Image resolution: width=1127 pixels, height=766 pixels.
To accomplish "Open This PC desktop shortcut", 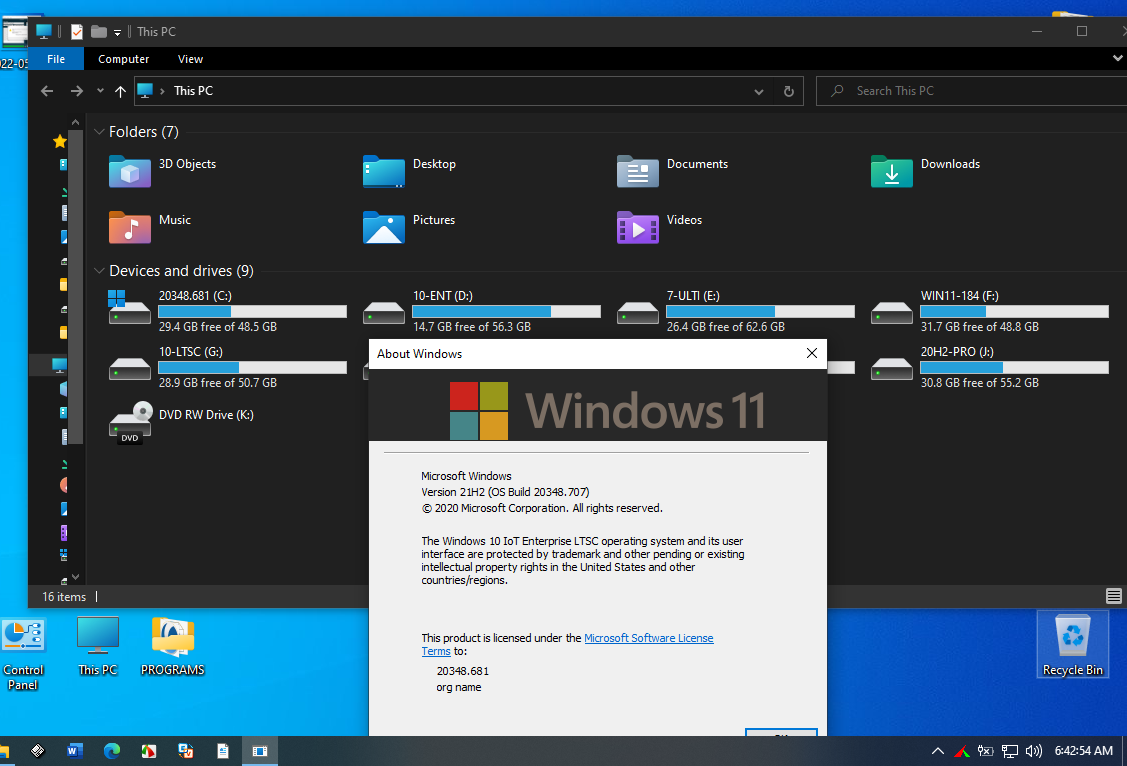I will [98, 647].
